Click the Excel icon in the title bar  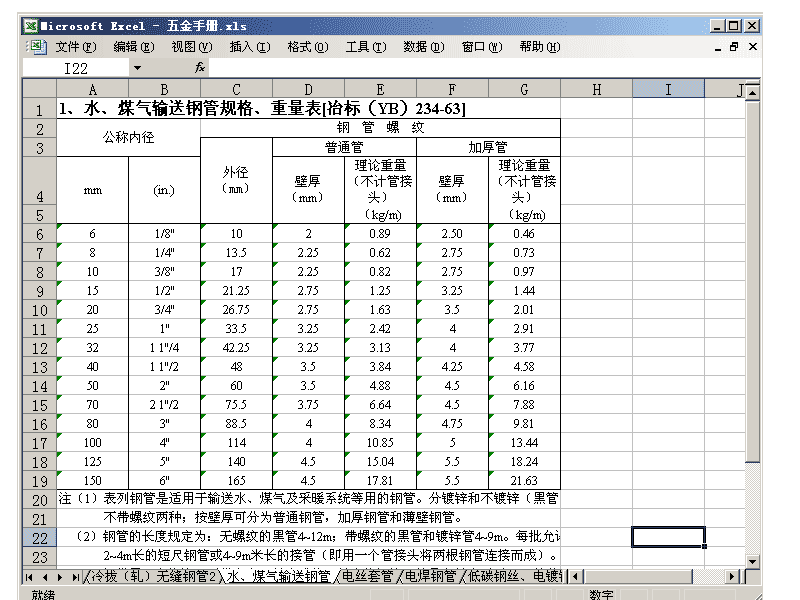coord(31,26)
